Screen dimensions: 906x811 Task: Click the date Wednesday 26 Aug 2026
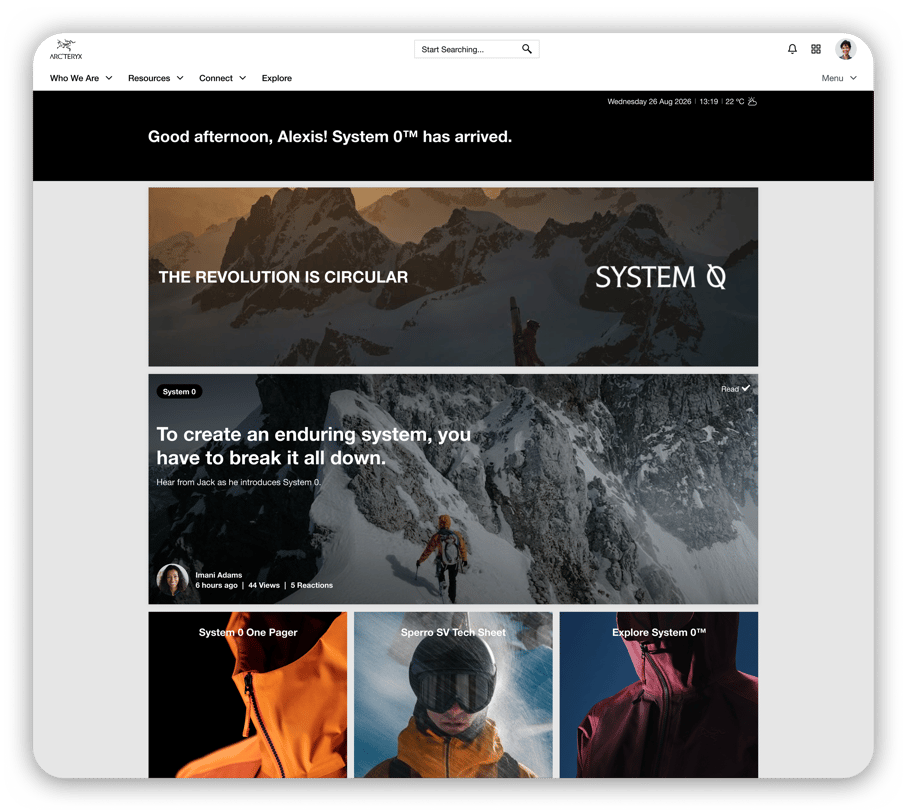pos(649,102)
